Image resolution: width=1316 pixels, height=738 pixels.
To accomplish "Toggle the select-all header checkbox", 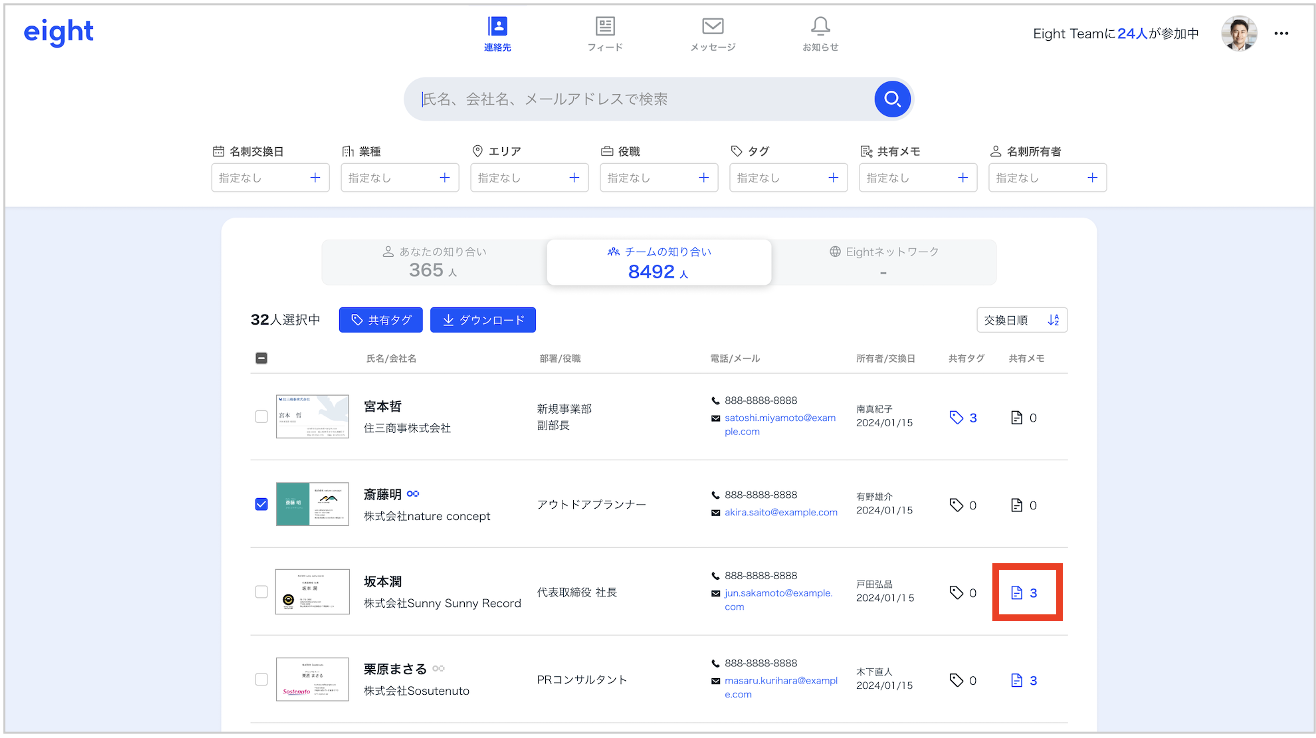I will (x=261, y=358).
